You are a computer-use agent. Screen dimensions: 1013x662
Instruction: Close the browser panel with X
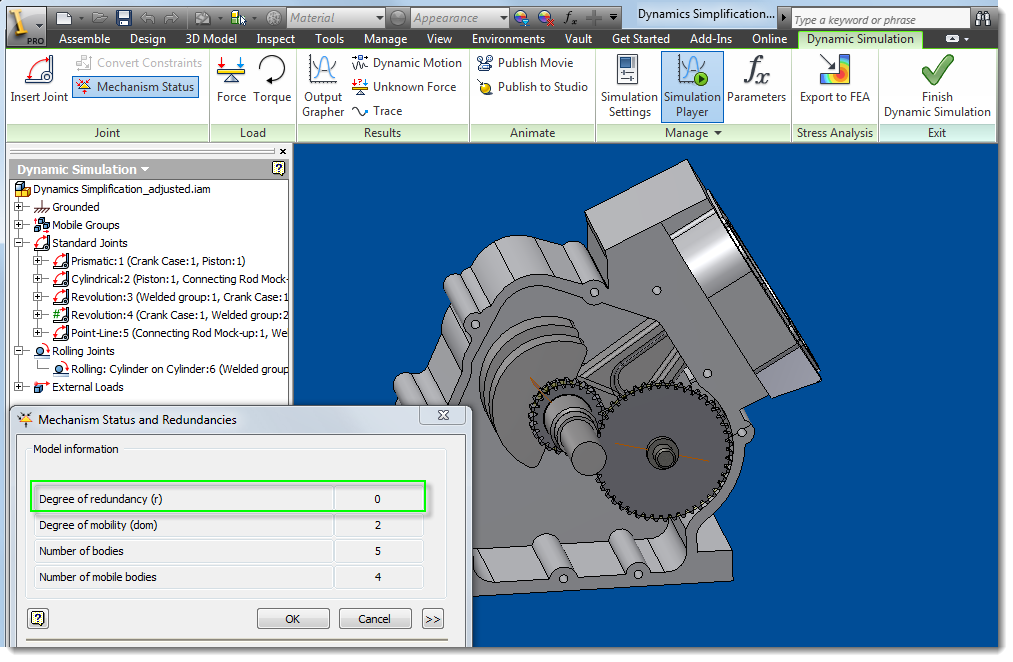[282, 151]
